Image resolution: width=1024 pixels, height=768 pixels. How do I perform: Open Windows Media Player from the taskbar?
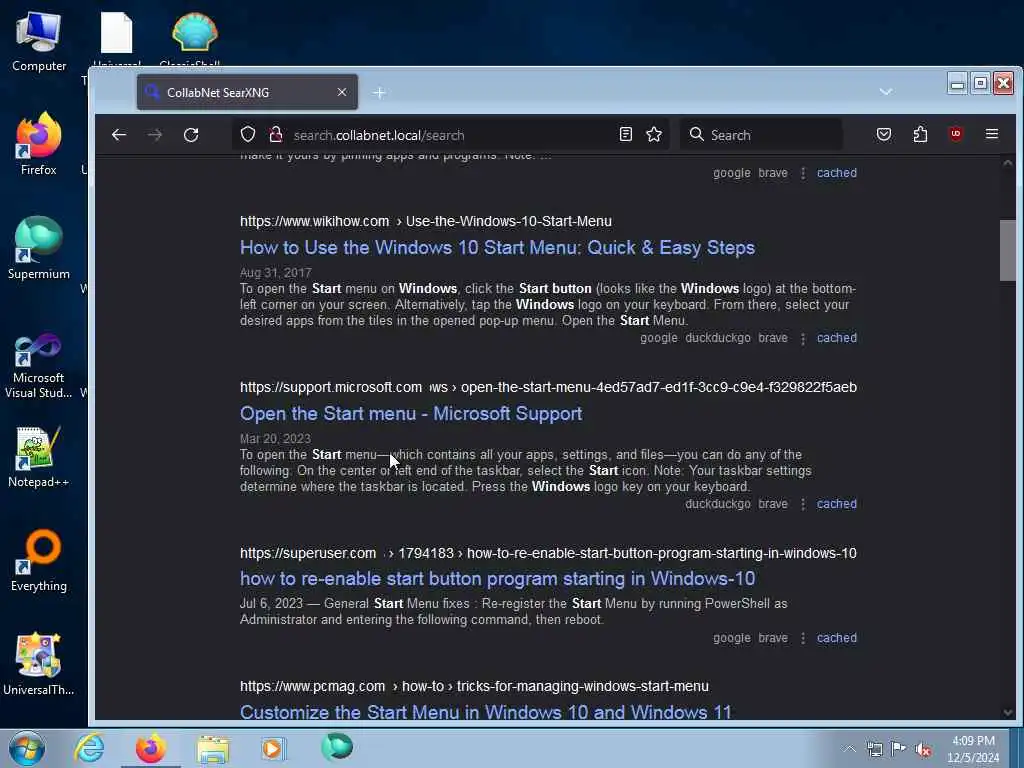(x=273, y=748)
